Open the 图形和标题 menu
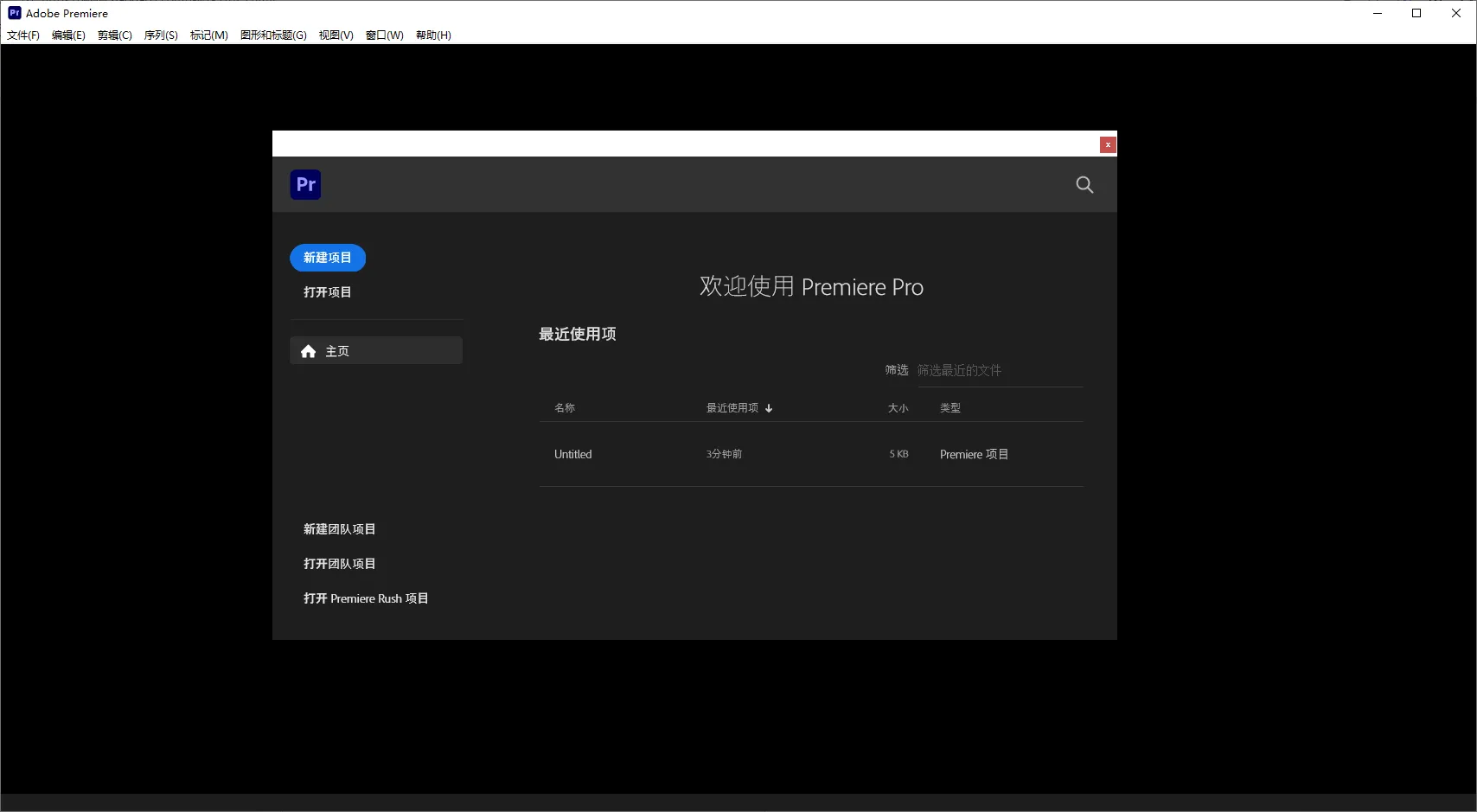1477x812 pixels. pos(272,35)
